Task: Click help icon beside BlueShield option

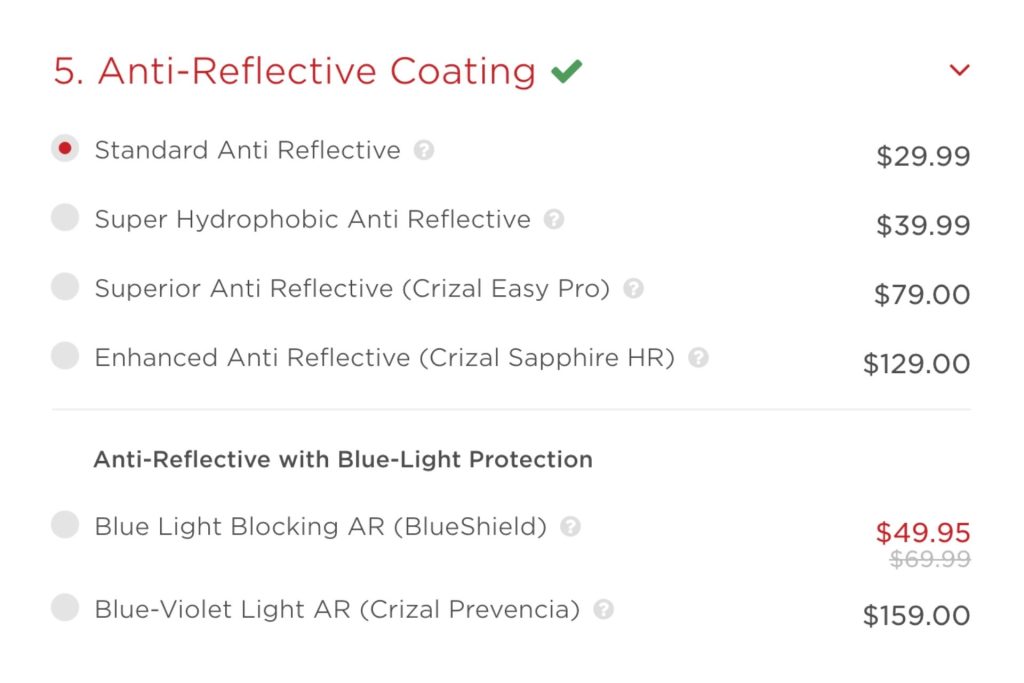Action: point(570,526)
